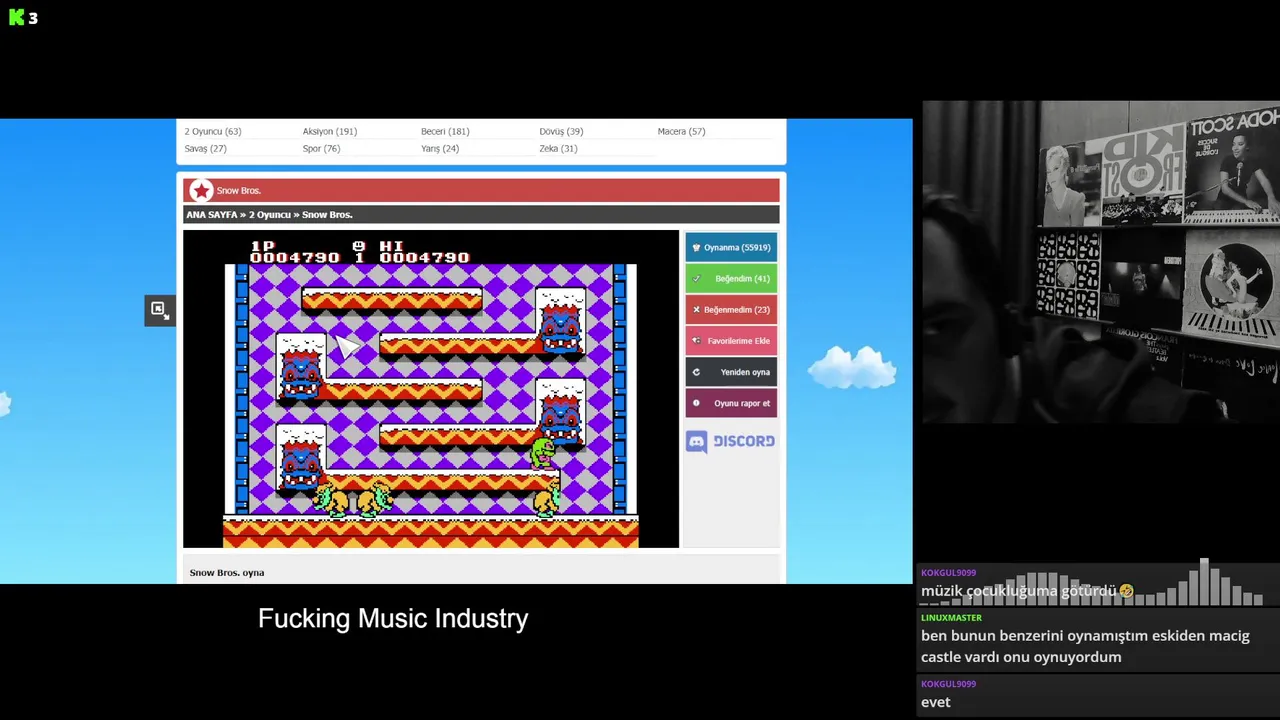
Task: Click the heart icon on Favorilerime Ekle
Action: click(697, 341)
